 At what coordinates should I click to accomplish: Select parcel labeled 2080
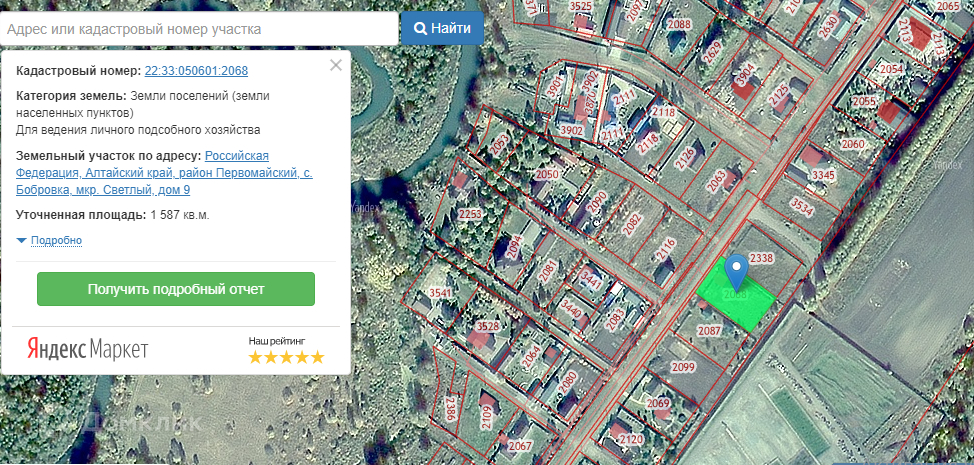(568, 381)
